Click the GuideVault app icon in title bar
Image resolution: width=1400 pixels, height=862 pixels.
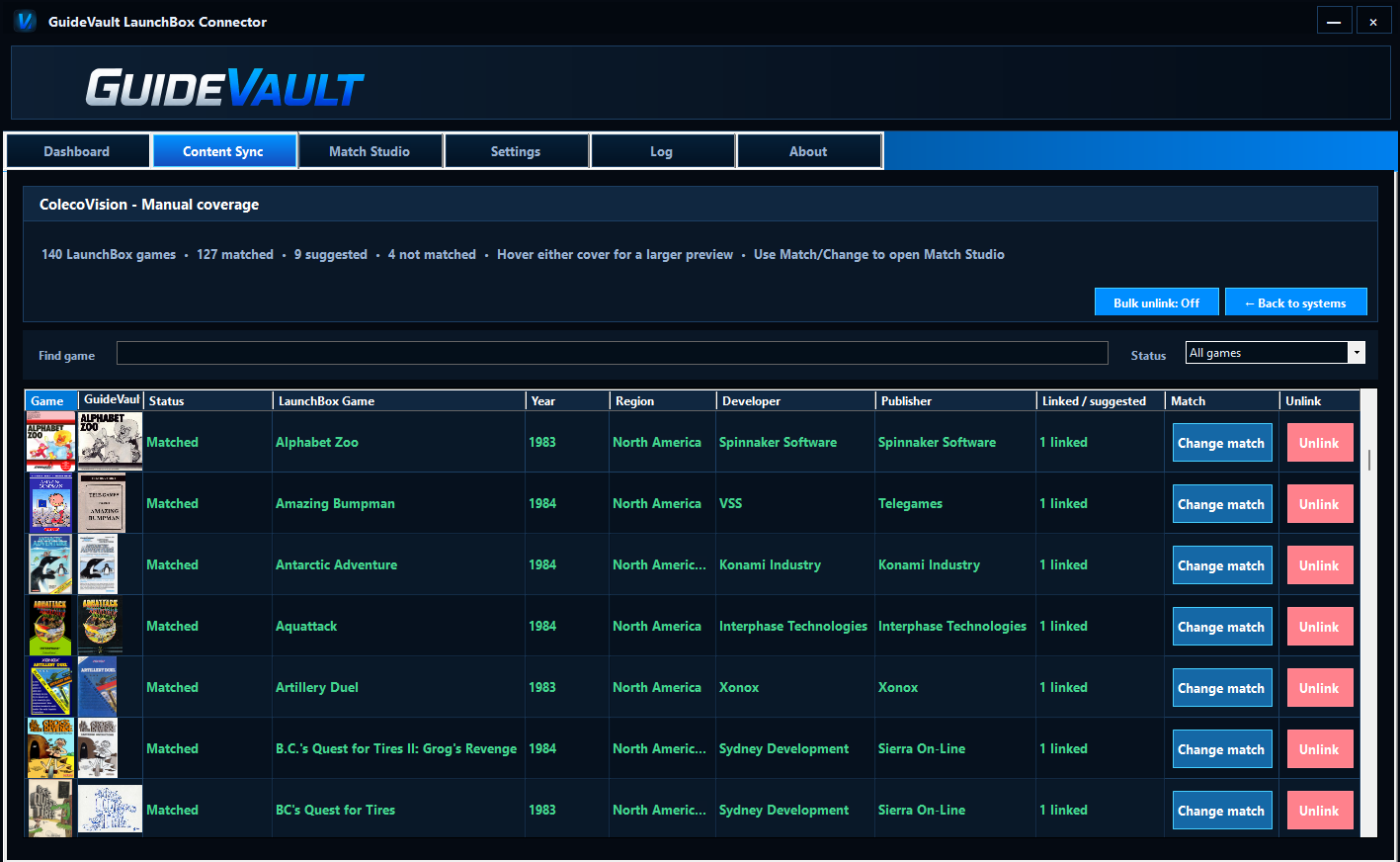(x=26, y=21)
